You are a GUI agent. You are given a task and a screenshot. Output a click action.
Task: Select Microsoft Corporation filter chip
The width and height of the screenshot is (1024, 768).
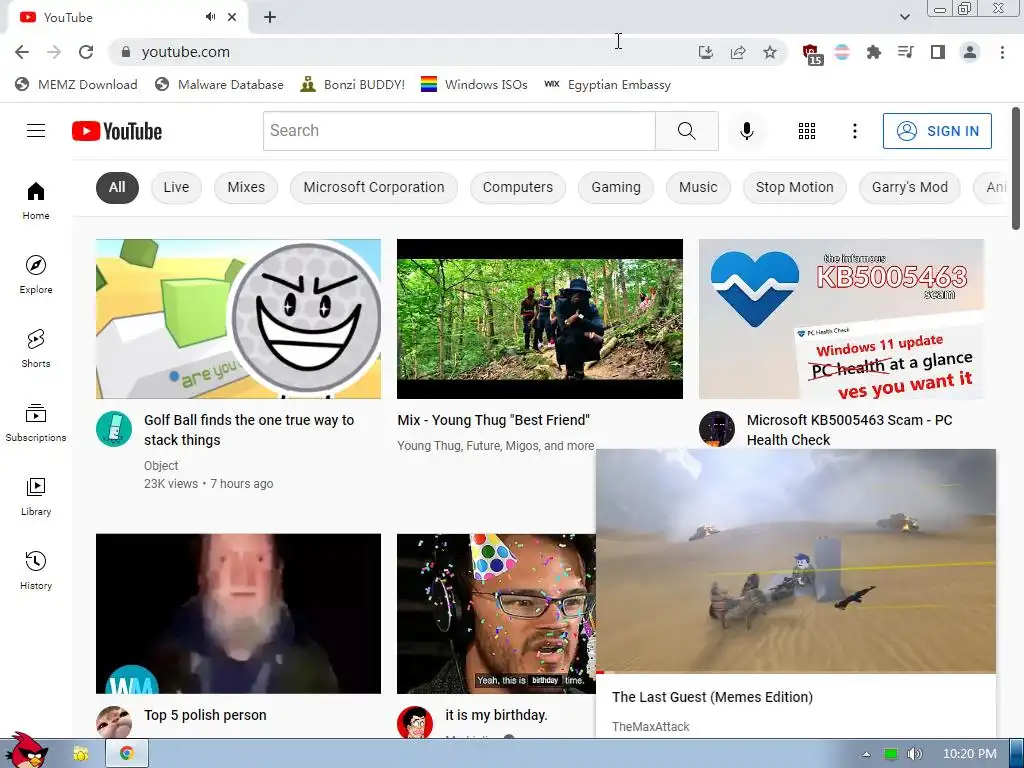click(374, 187)
